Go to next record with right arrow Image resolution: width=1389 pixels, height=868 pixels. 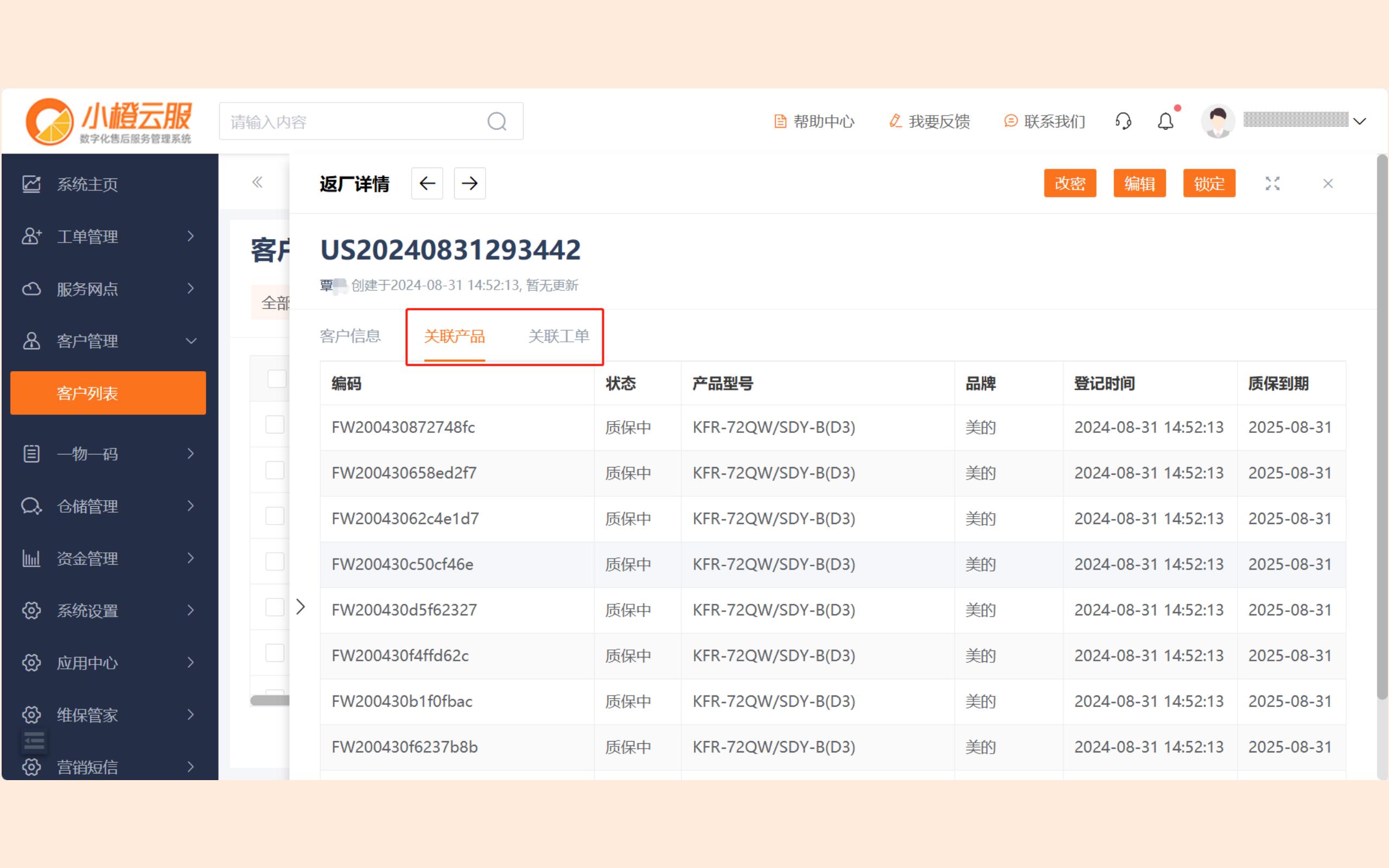click(469, 184)
